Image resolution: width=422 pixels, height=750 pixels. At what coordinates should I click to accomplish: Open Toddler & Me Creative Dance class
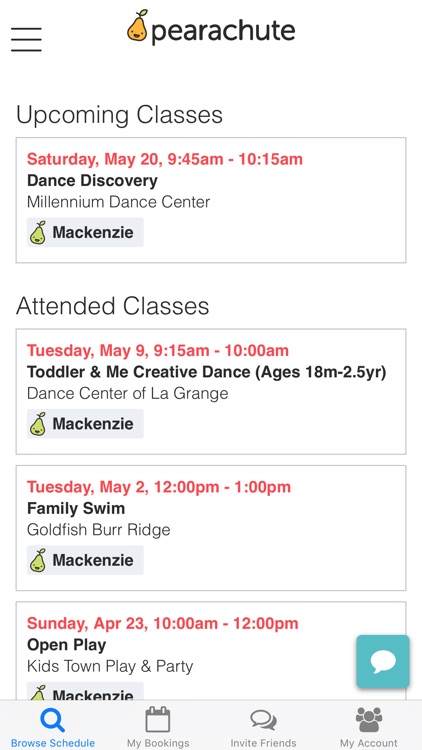207,372
